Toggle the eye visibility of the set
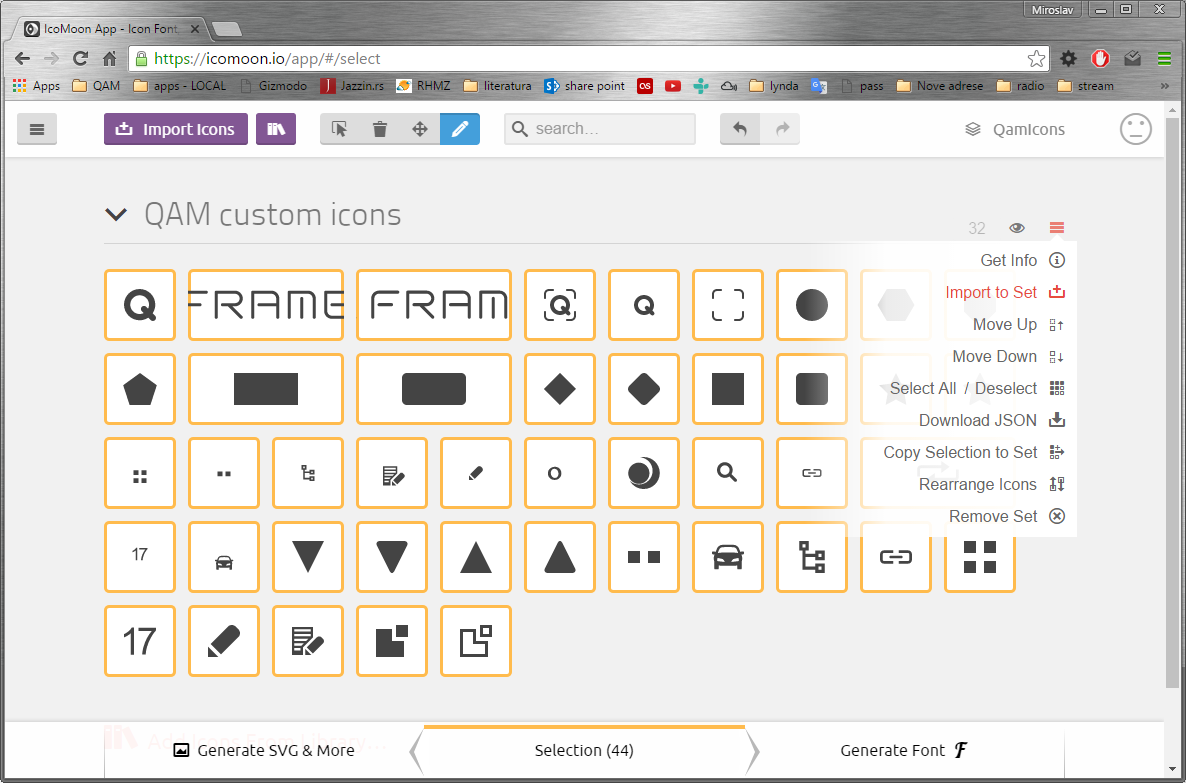The width and height of the screenshot is (1186, 783). tap(1017, 228)
